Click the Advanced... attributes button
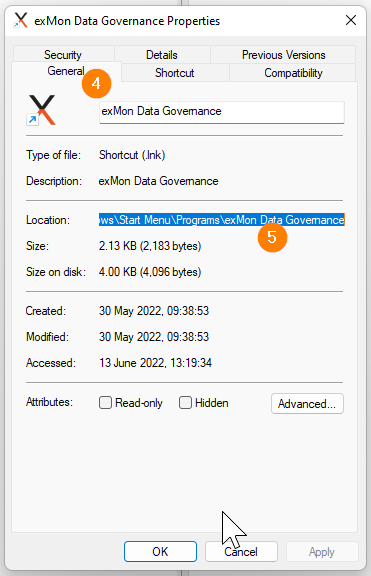 coord(307,404)
